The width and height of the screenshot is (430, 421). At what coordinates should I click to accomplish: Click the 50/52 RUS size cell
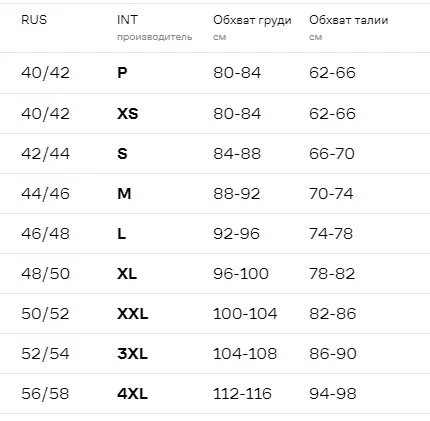click(x=45, y=314)
